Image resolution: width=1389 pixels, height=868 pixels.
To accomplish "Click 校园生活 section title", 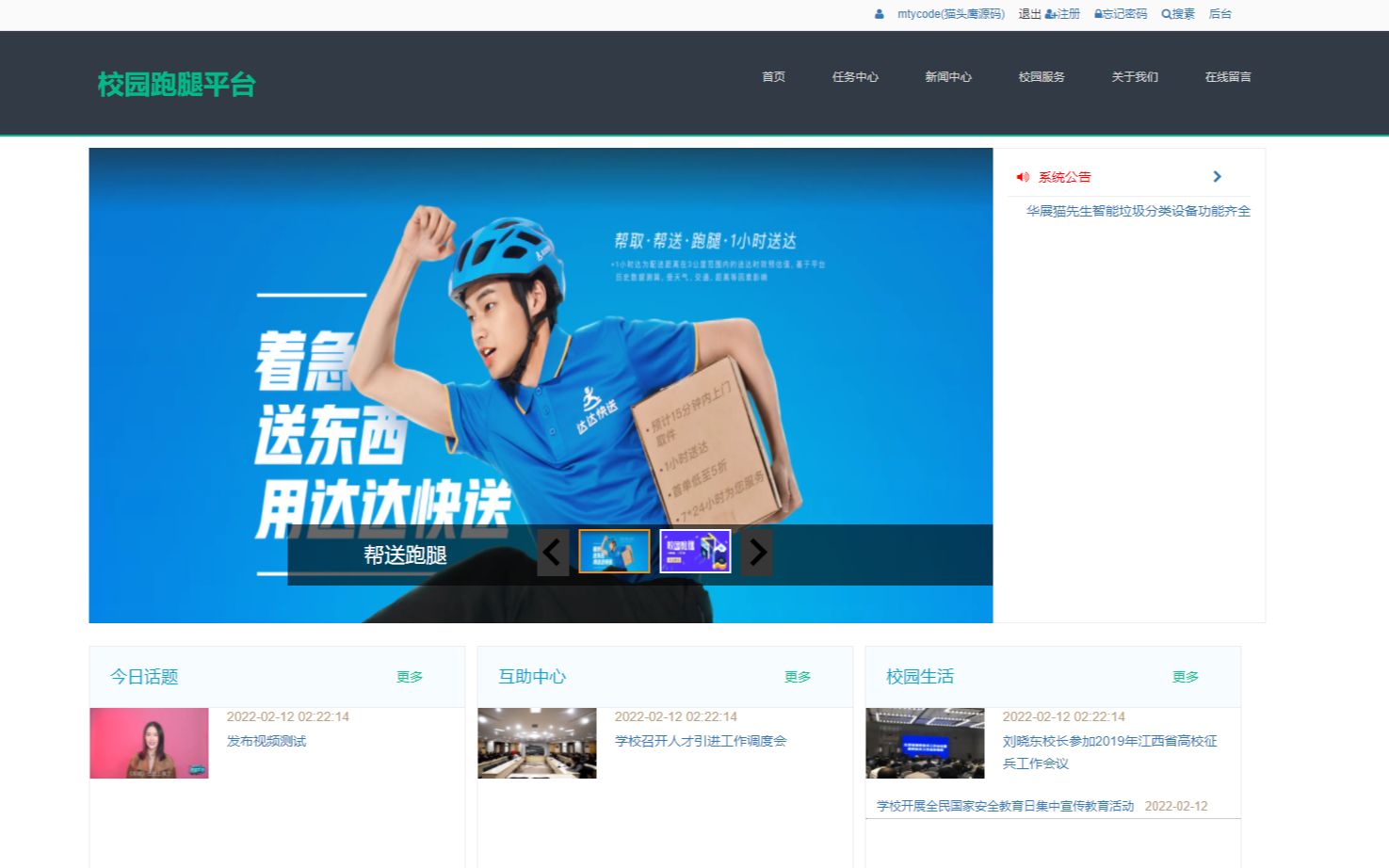I will [x=920, y=677].
